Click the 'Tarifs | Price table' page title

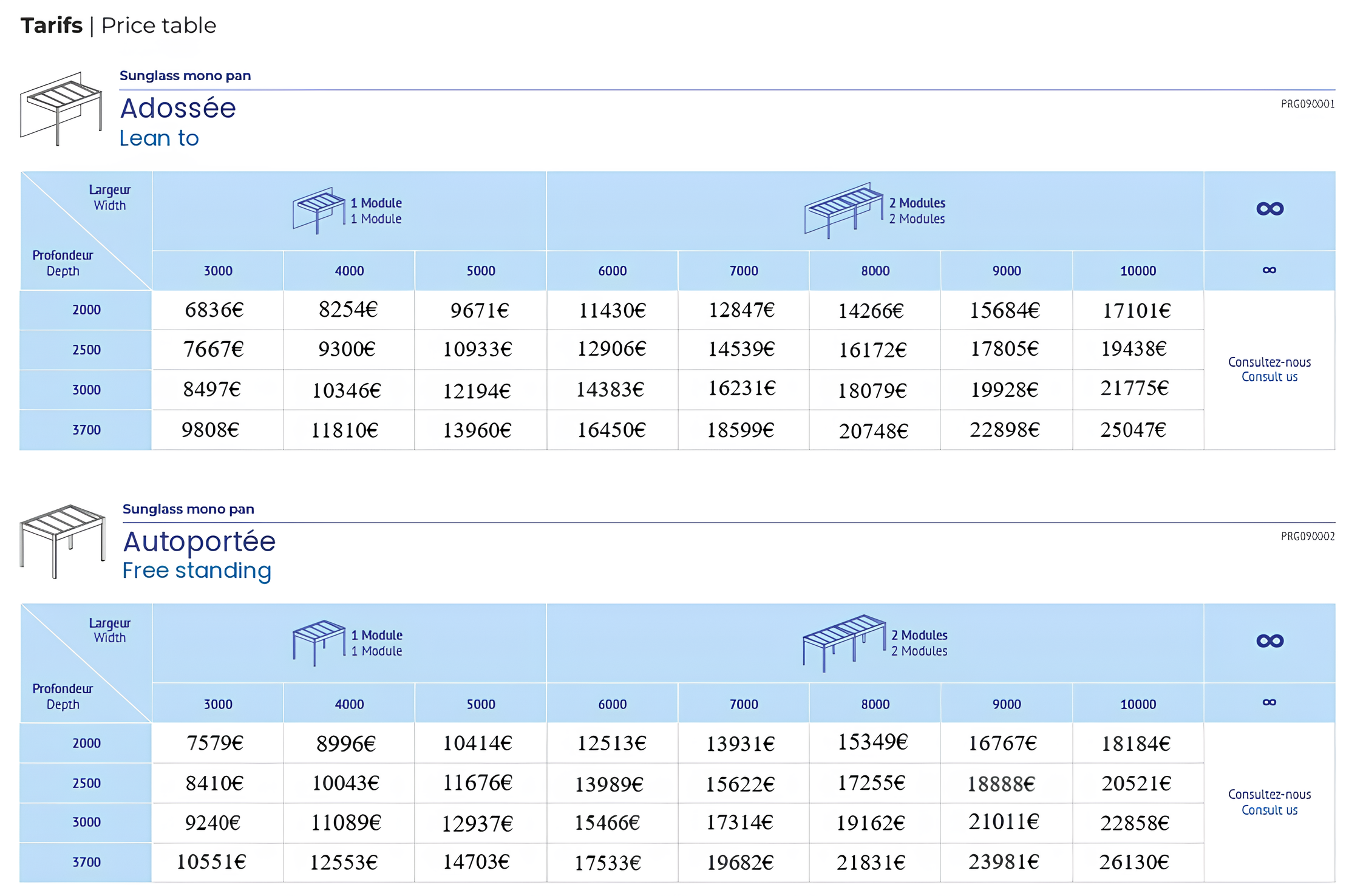pos(118,25)
